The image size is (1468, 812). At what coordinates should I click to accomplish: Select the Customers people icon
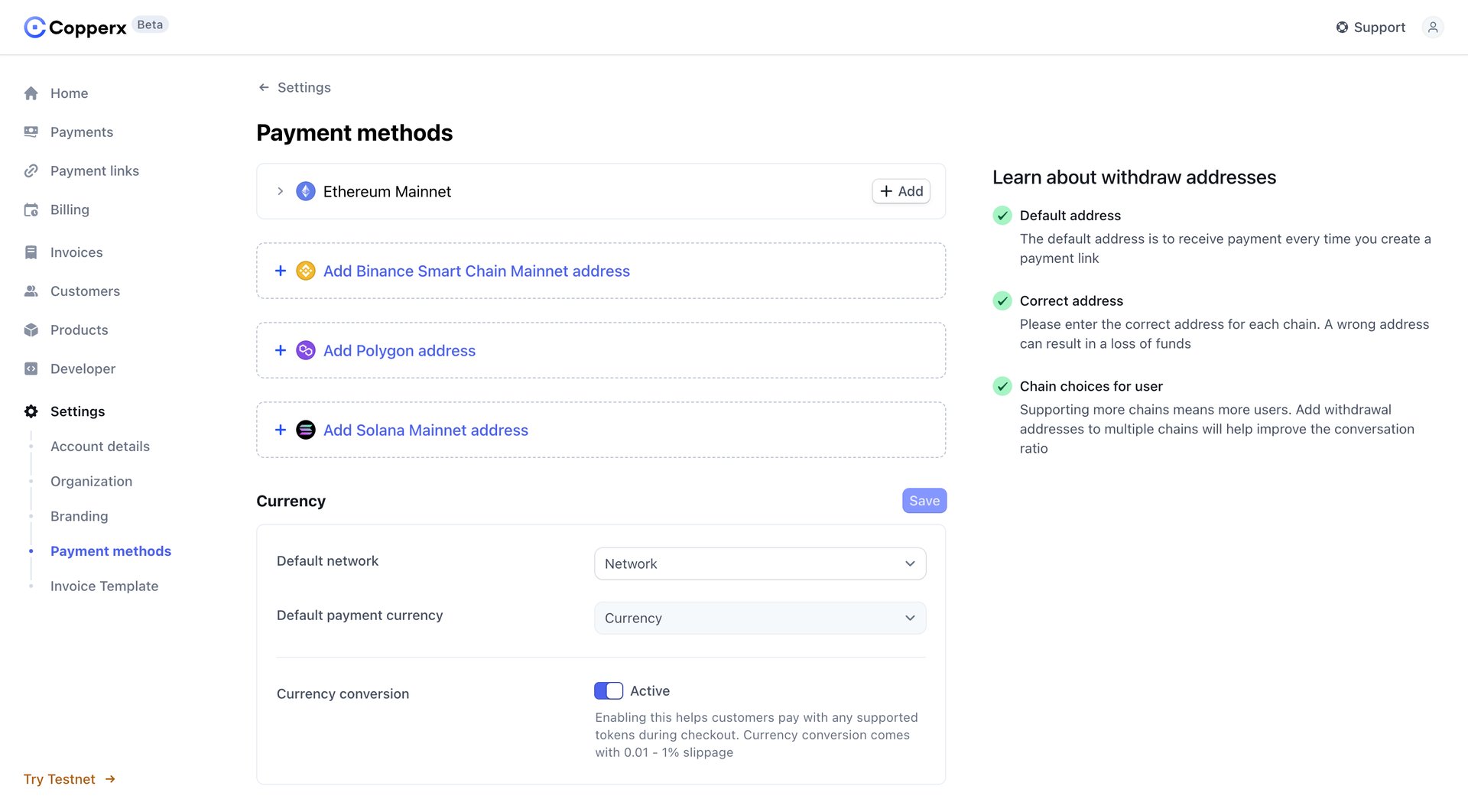tap(31, 291)
